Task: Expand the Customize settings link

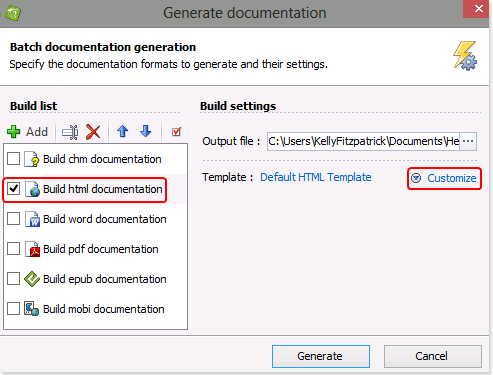Action: tap(452, 178)
